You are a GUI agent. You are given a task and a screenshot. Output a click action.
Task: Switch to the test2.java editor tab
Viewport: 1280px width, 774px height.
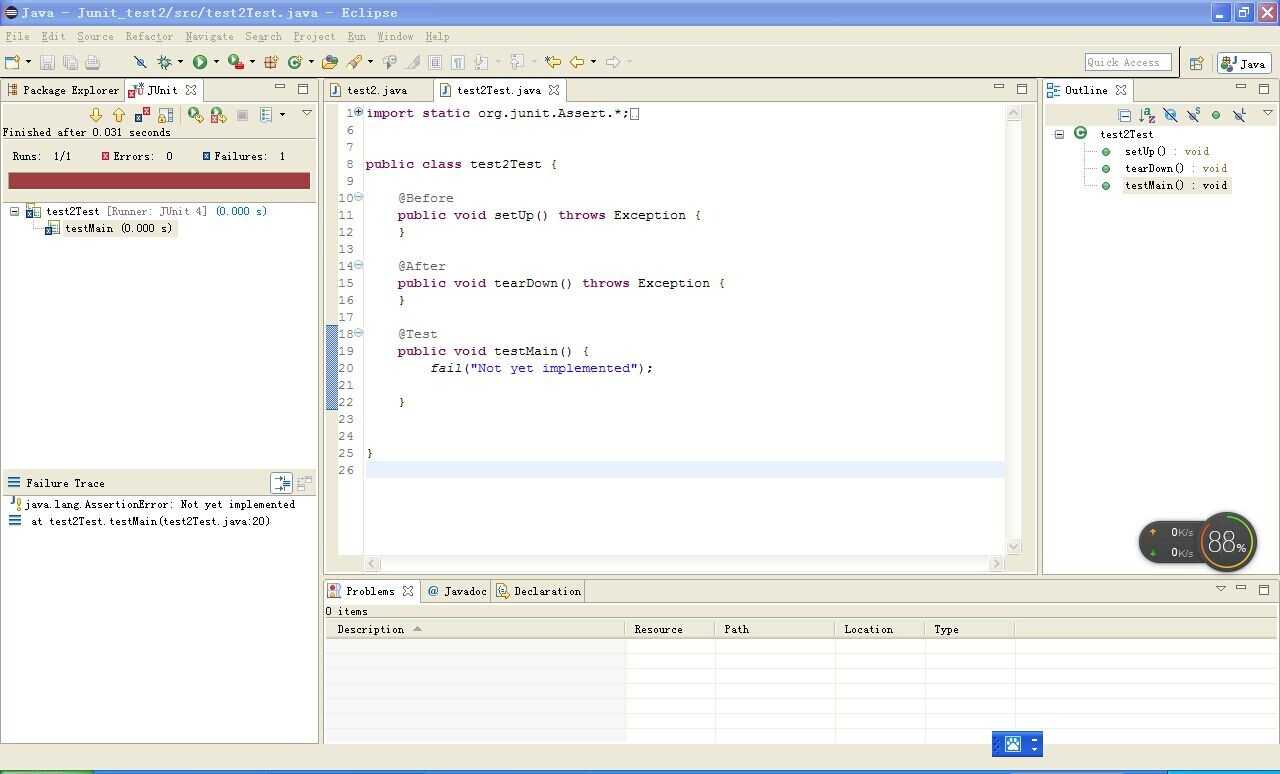[376, 90]
